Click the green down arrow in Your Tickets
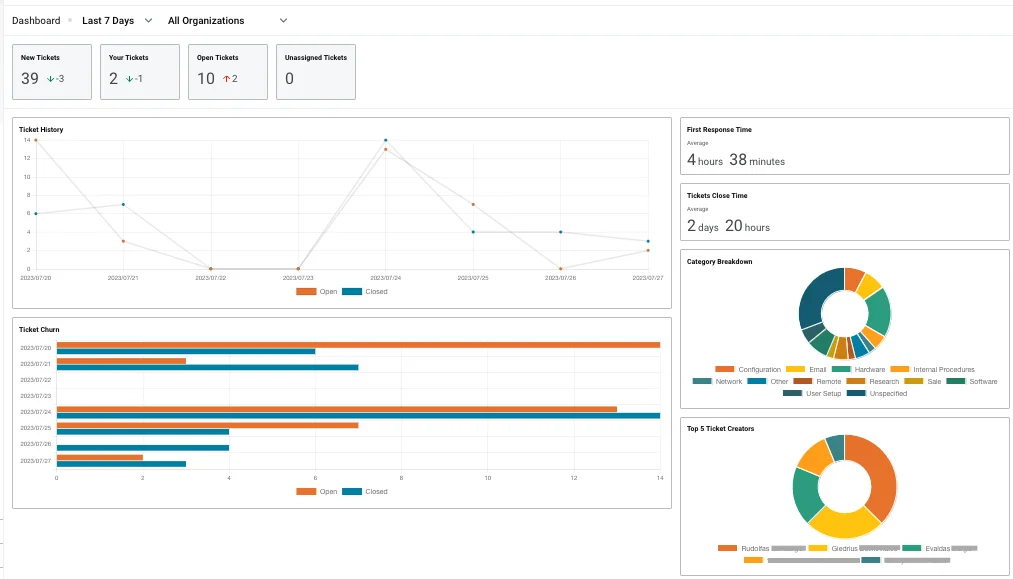 (x=129, y=79)
